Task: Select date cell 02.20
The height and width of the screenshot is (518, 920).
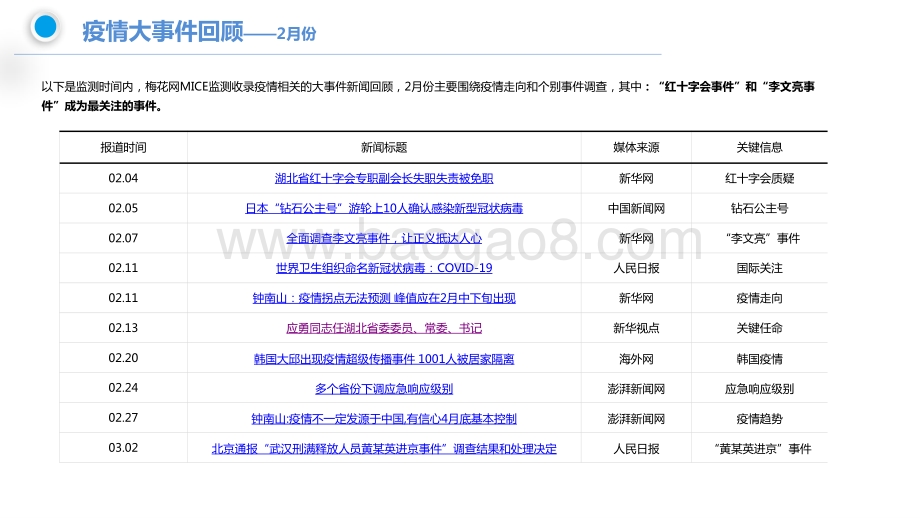Action: pyautogui.click(x=123, y=357)
